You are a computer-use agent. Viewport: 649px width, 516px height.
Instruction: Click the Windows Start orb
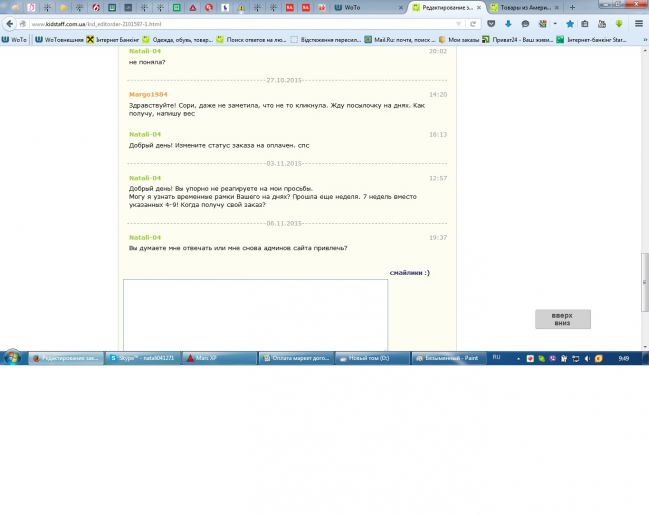(x=12, y=357)
